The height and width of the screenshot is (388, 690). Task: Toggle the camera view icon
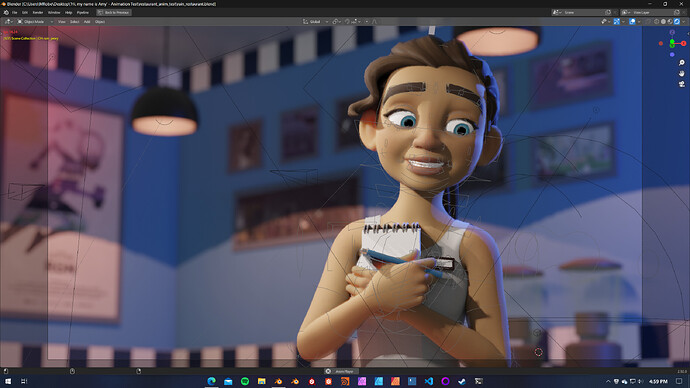682,84
